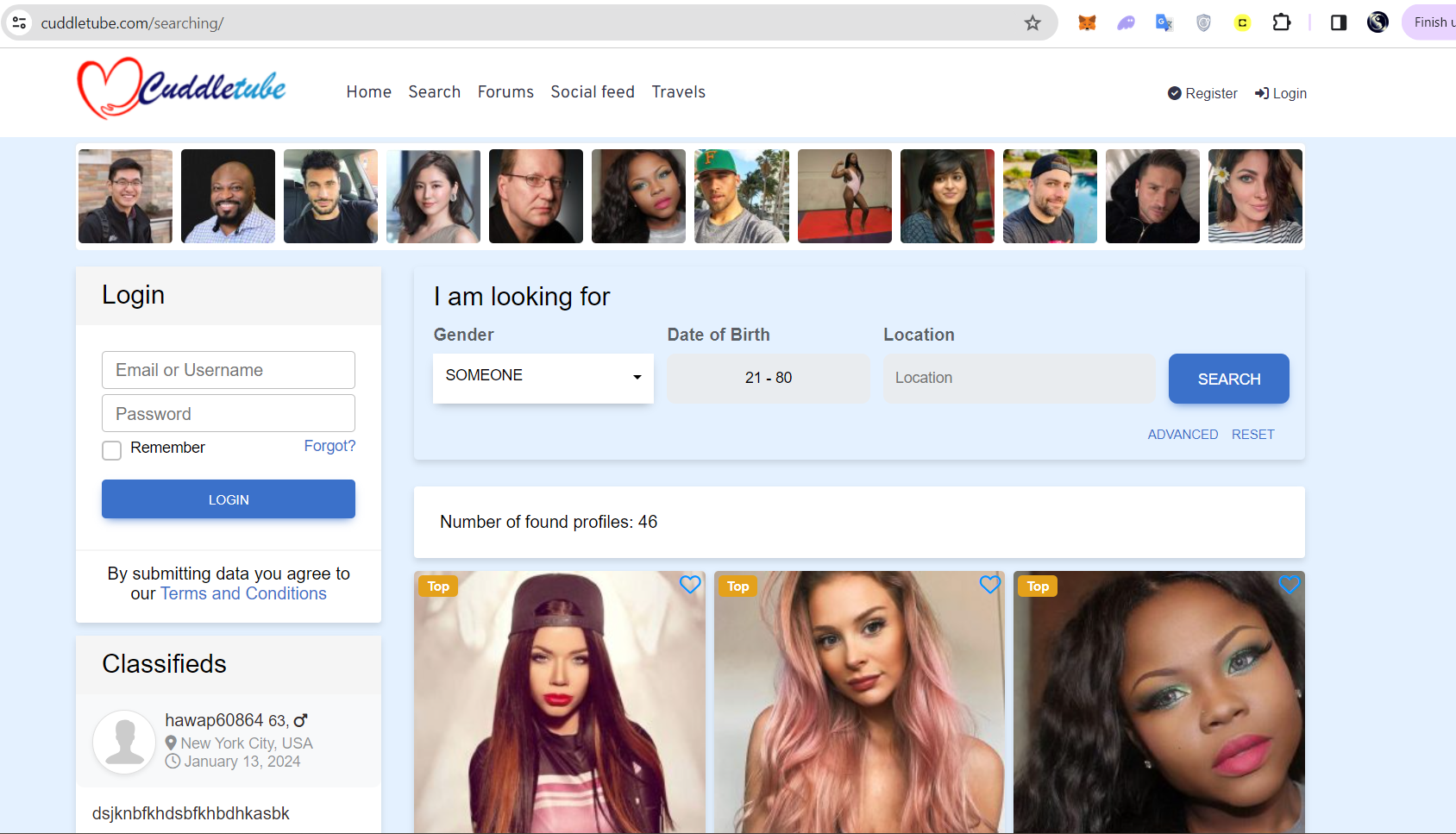Open the Google Translate extension icon
The image size is (1456, 834).
pos(1164,23)
